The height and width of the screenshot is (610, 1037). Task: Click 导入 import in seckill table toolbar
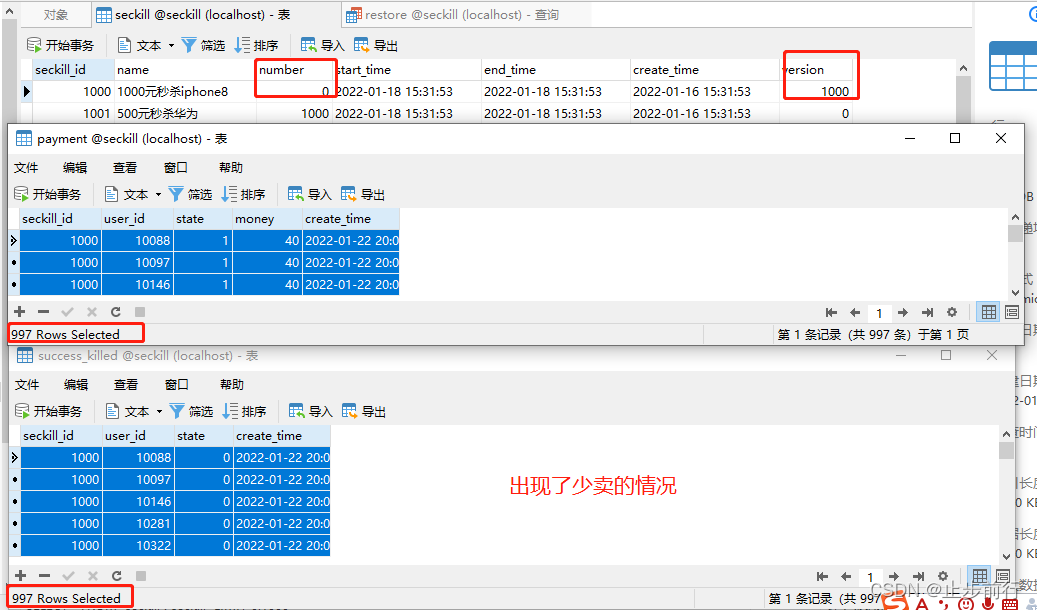[323, 45]
